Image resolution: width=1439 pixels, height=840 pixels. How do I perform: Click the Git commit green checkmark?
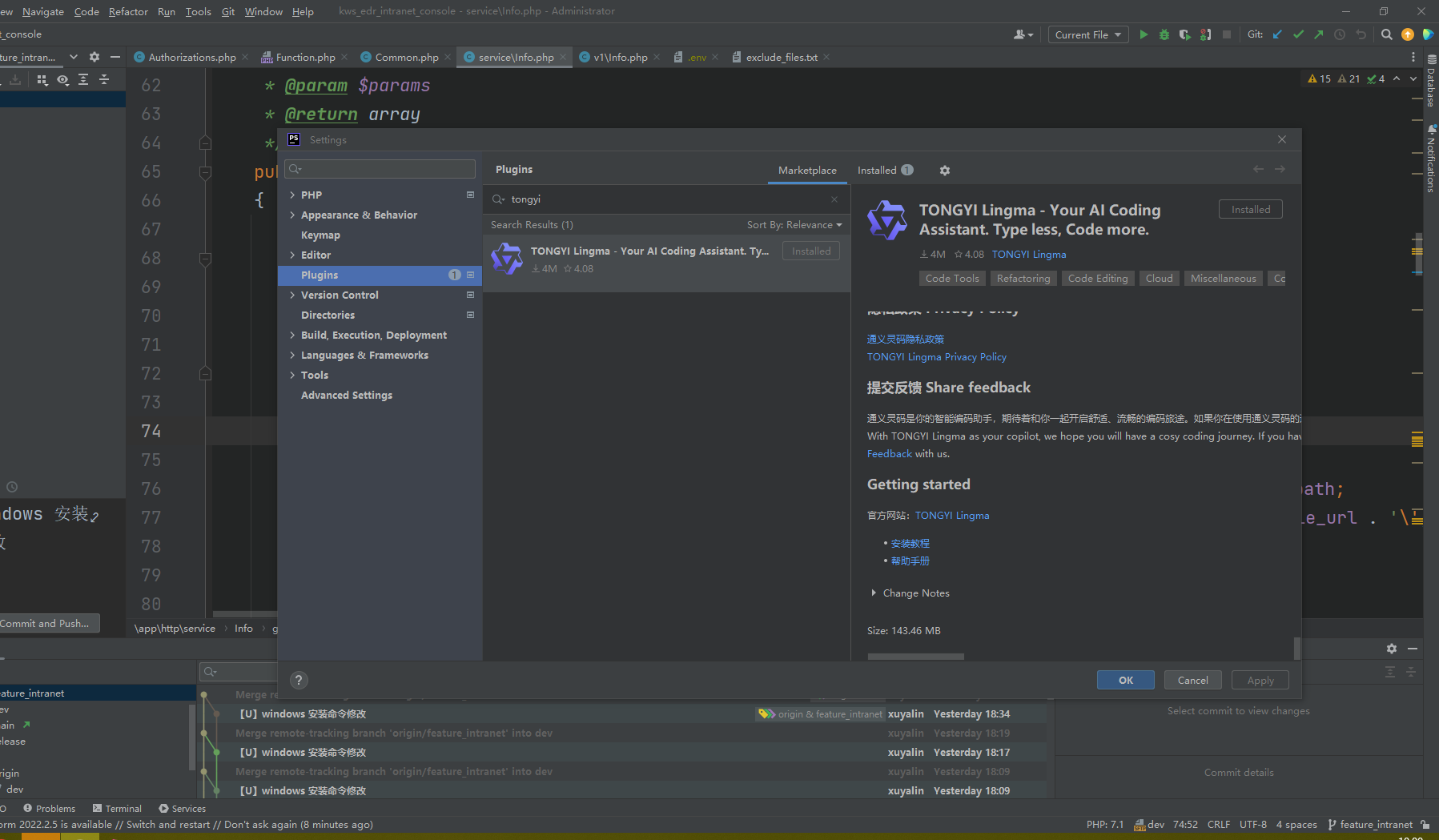(x=1298, y=34)
